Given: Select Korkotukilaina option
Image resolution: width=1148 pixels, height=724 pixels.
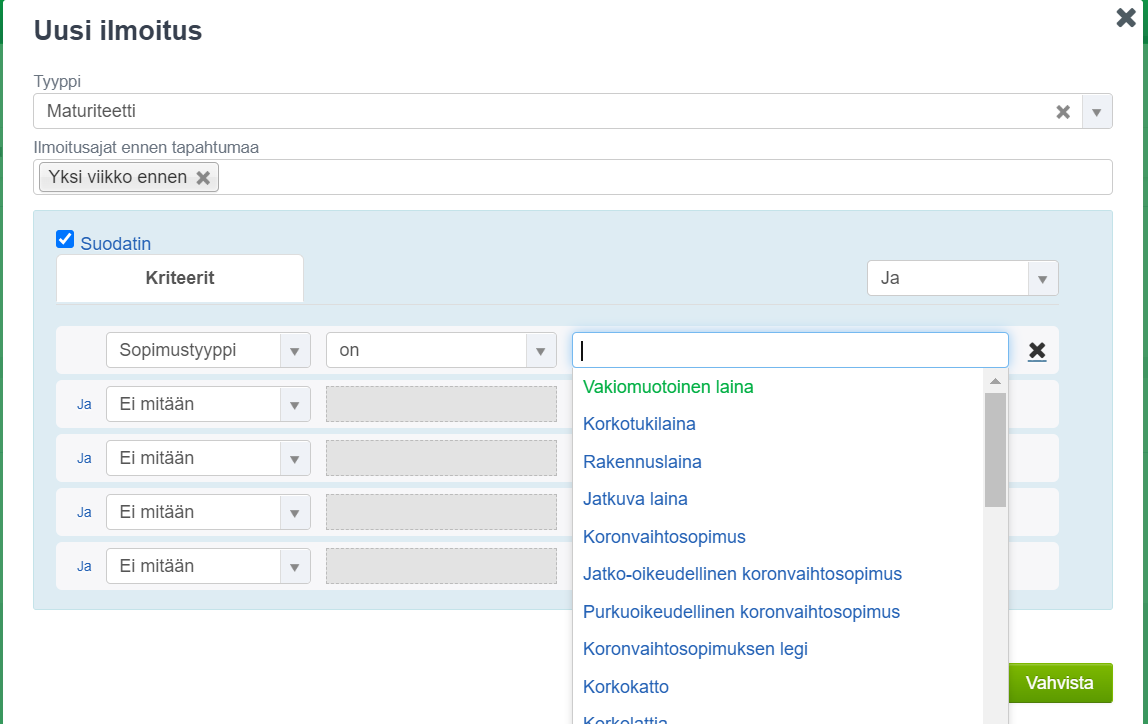Looking at the screenshot, I should (x=639, y=424).
